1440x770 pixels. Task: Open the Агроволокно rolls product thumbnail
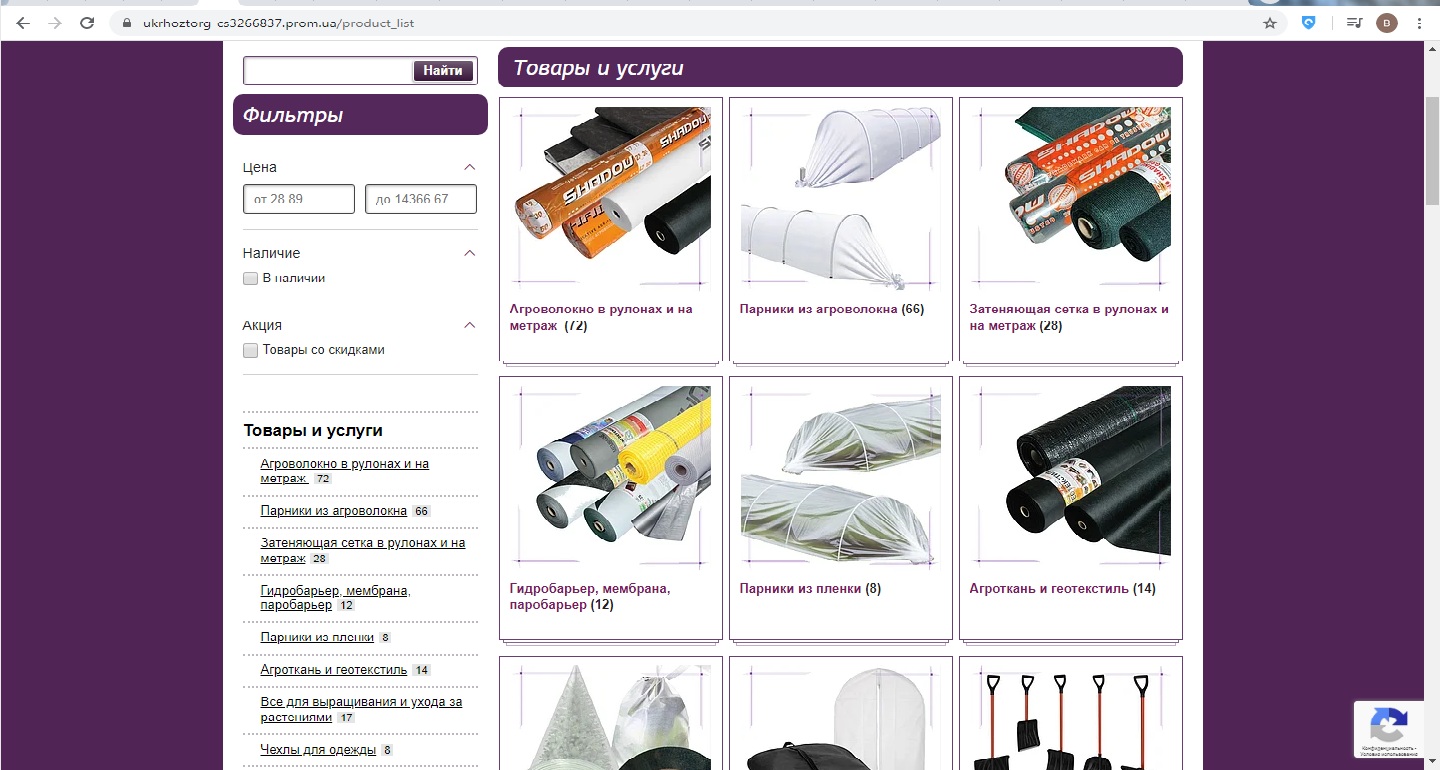tap(611, 197)
